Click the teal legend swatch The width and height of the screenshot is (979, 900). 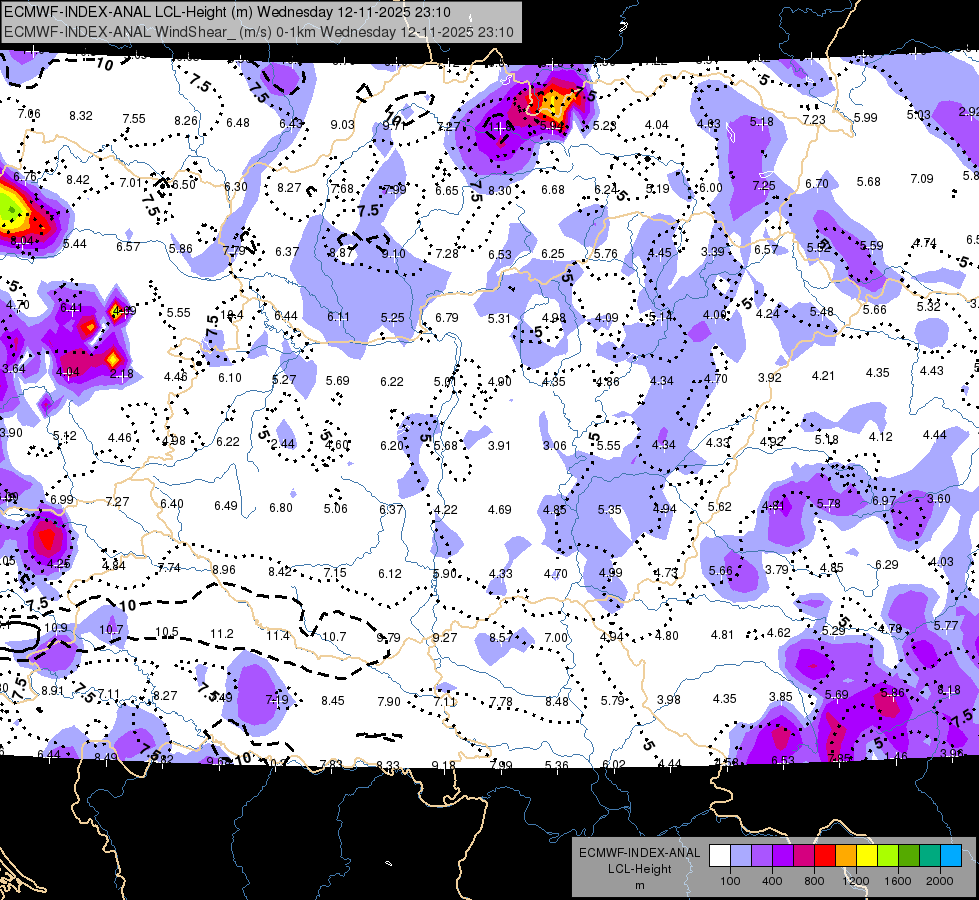(930, 855)
